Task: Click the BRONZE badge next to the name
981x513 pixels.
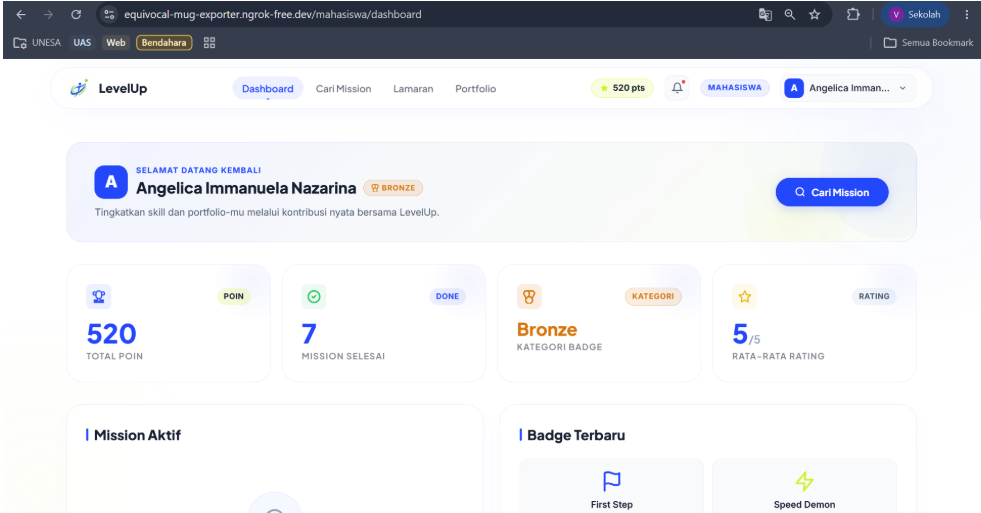Action: pyautogui.click(x=393, y=188)
